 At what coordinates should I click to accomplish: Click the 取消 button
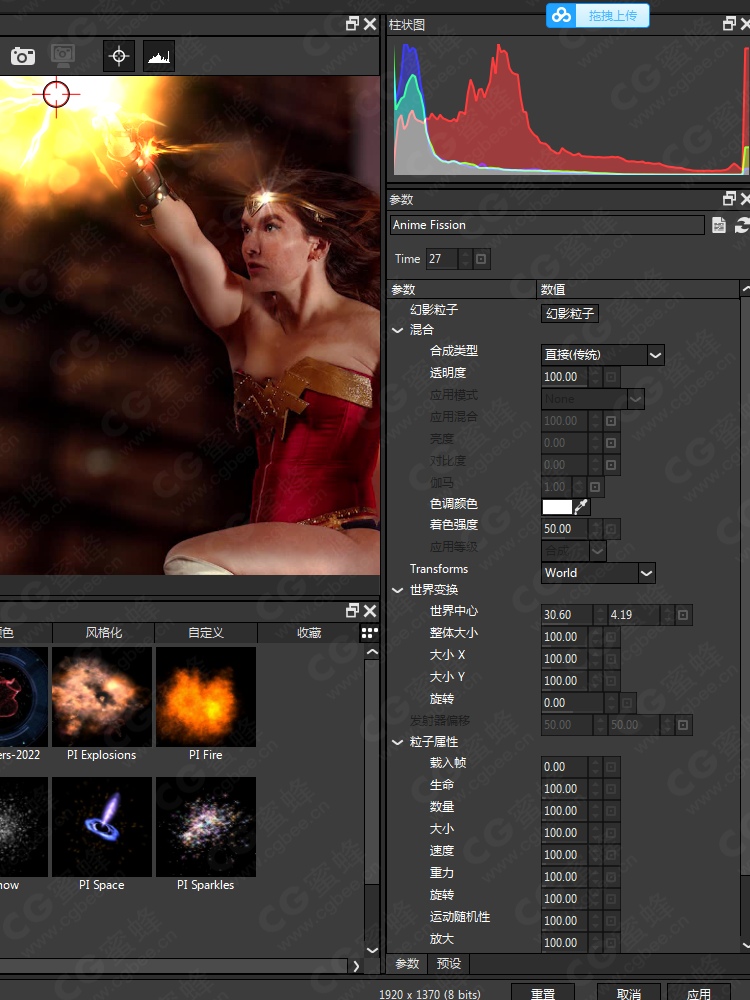coord(628,992)
